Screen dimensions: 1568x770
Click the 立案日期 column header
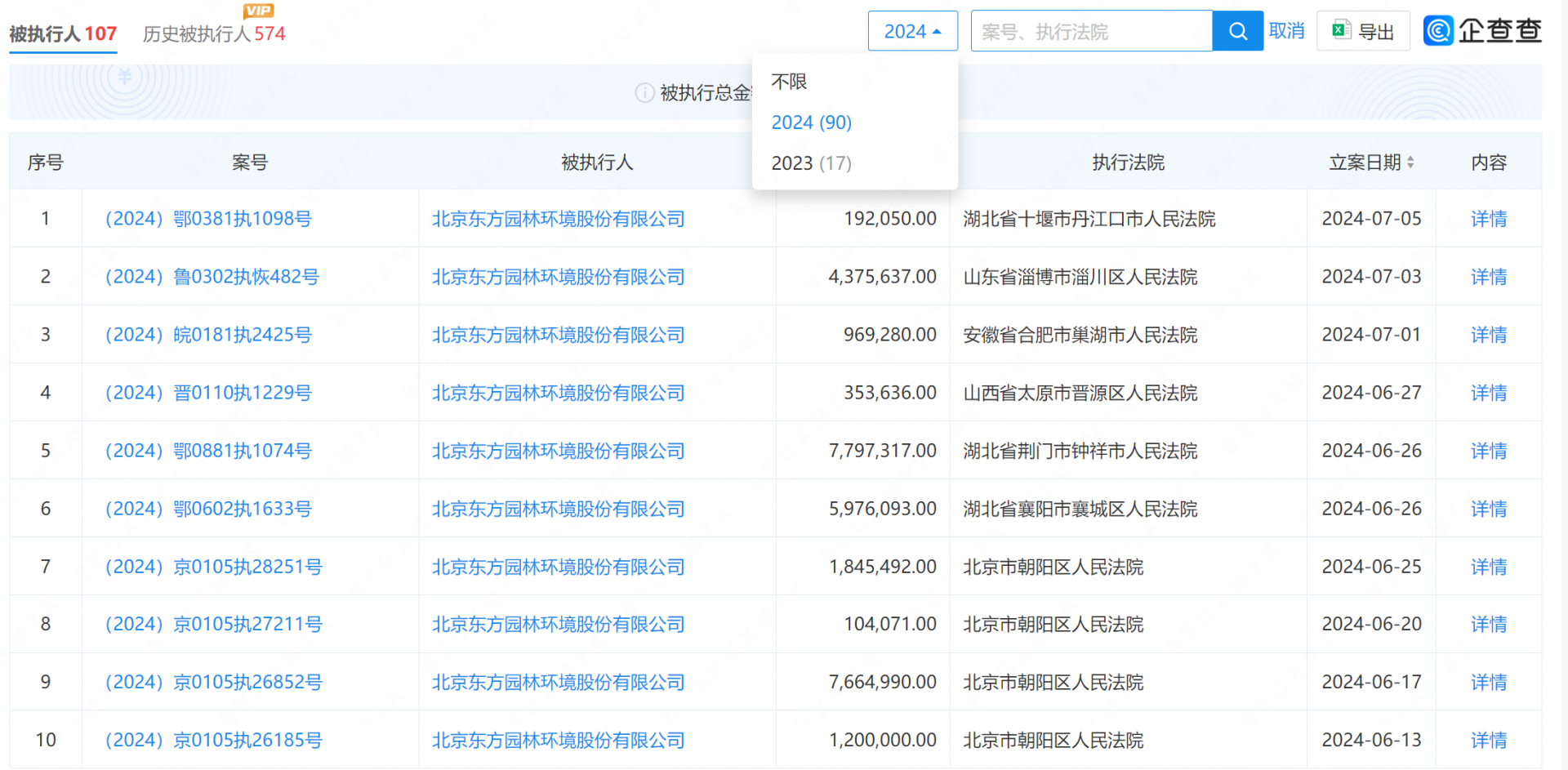[1365, 162]
